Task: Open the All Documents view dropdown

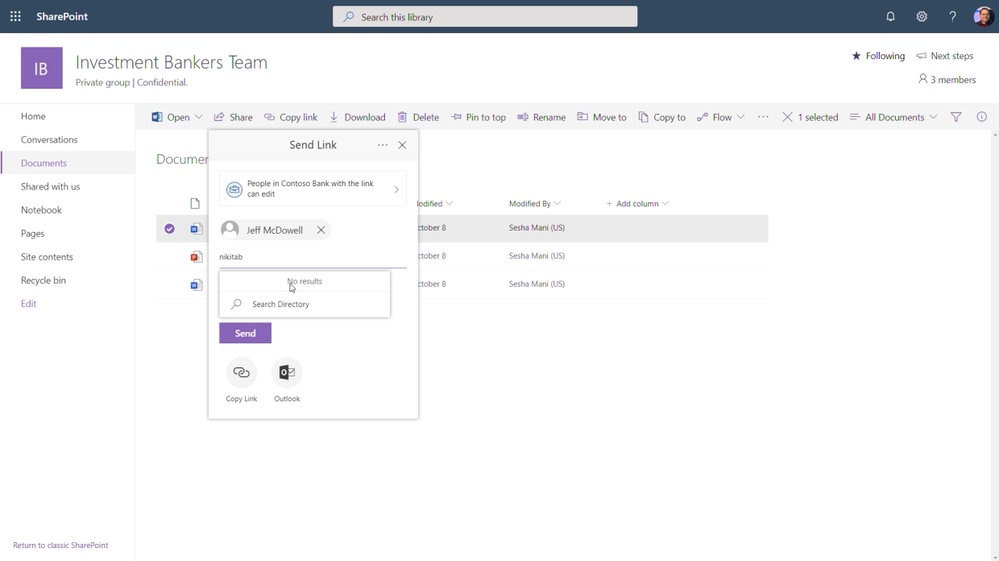Action: 893,117
